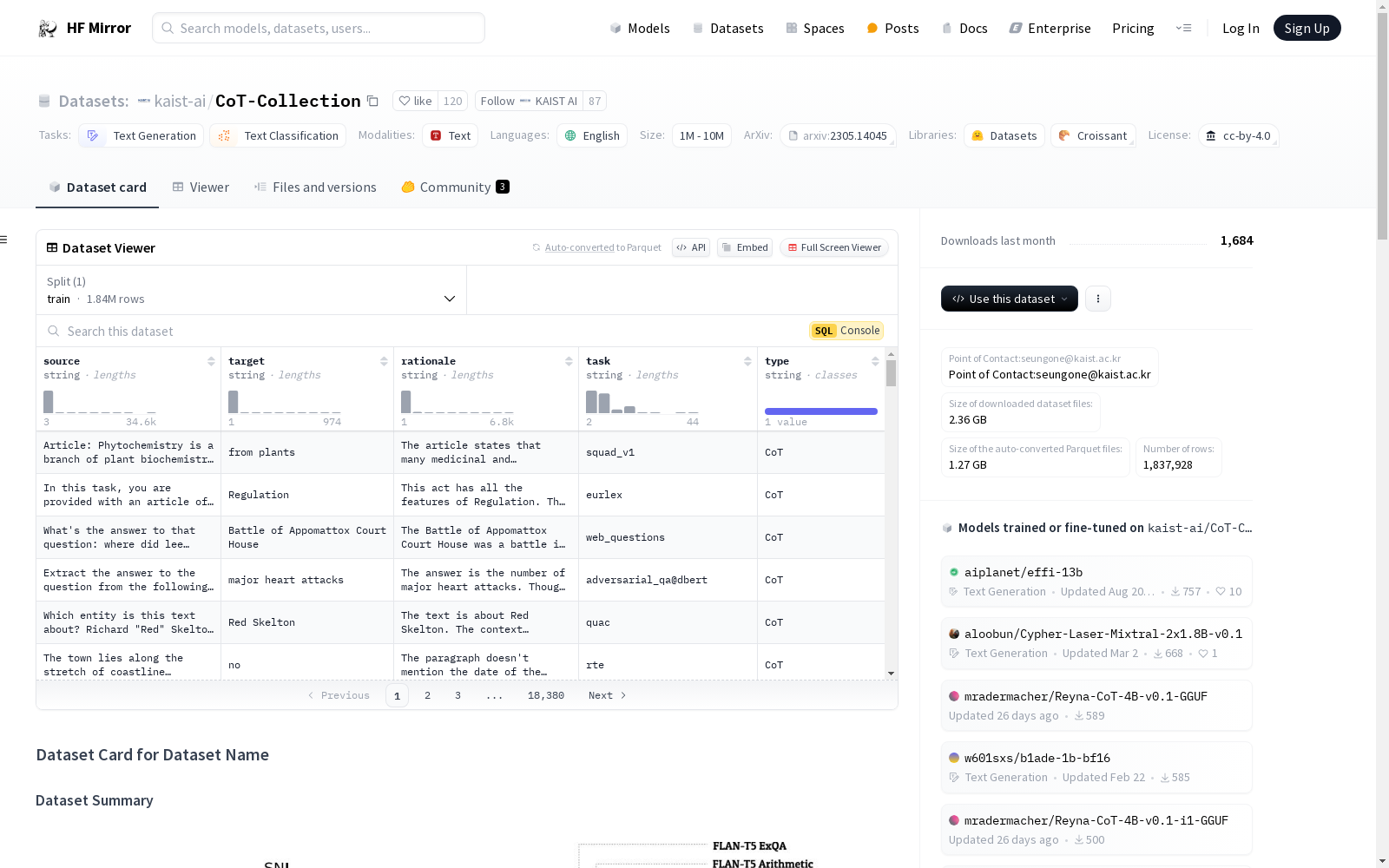Sort by the task column
This screenshot has height=868, width=1389.
[747, 361]
